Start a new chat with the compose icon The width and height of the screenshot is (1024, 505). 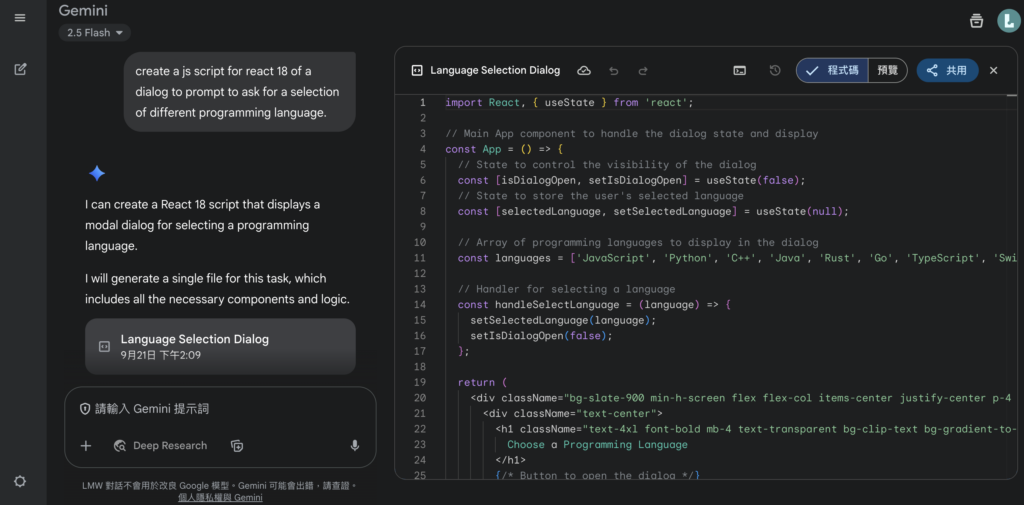tap(20, 69)
